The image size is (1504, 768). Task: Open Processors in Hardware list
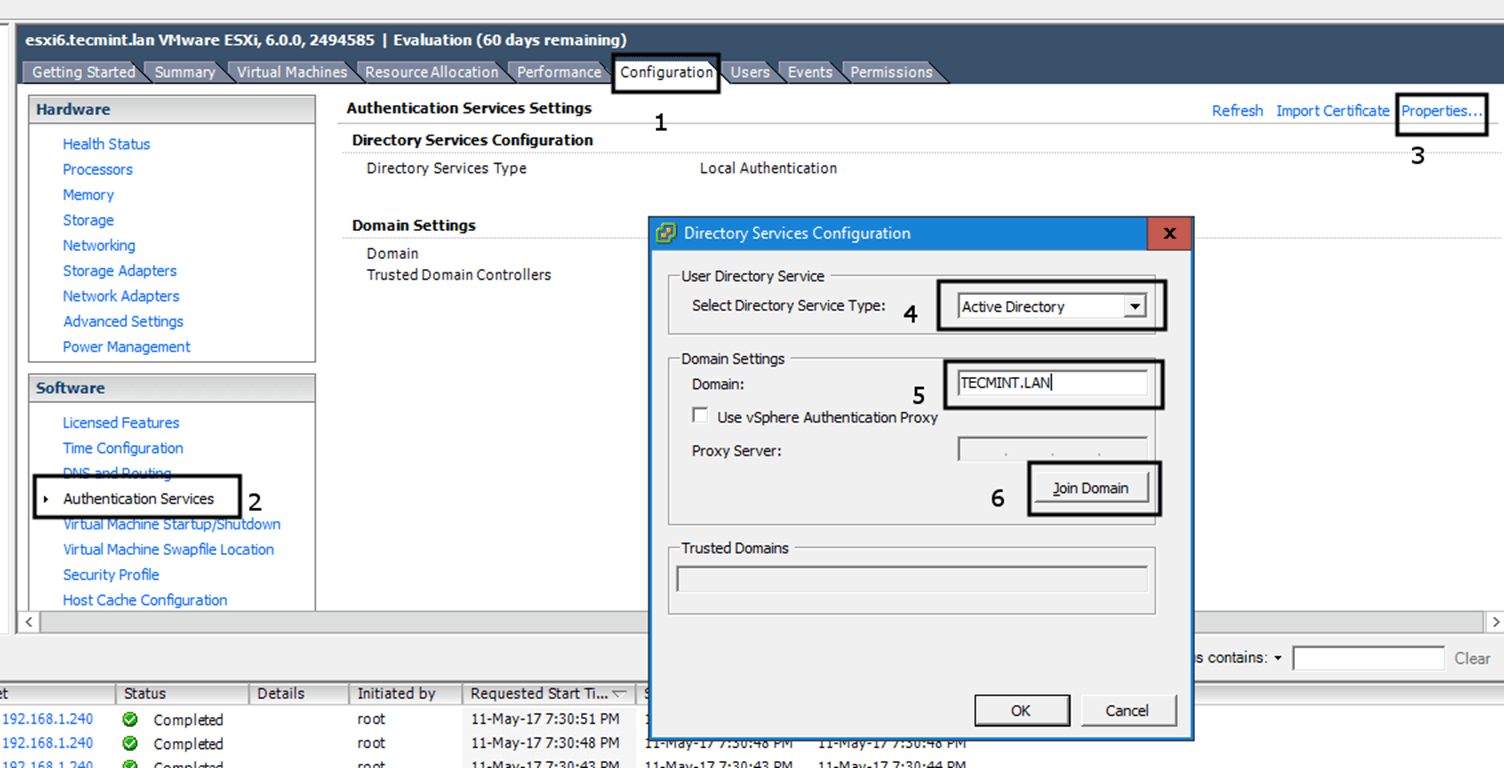(x=97, y=169)
